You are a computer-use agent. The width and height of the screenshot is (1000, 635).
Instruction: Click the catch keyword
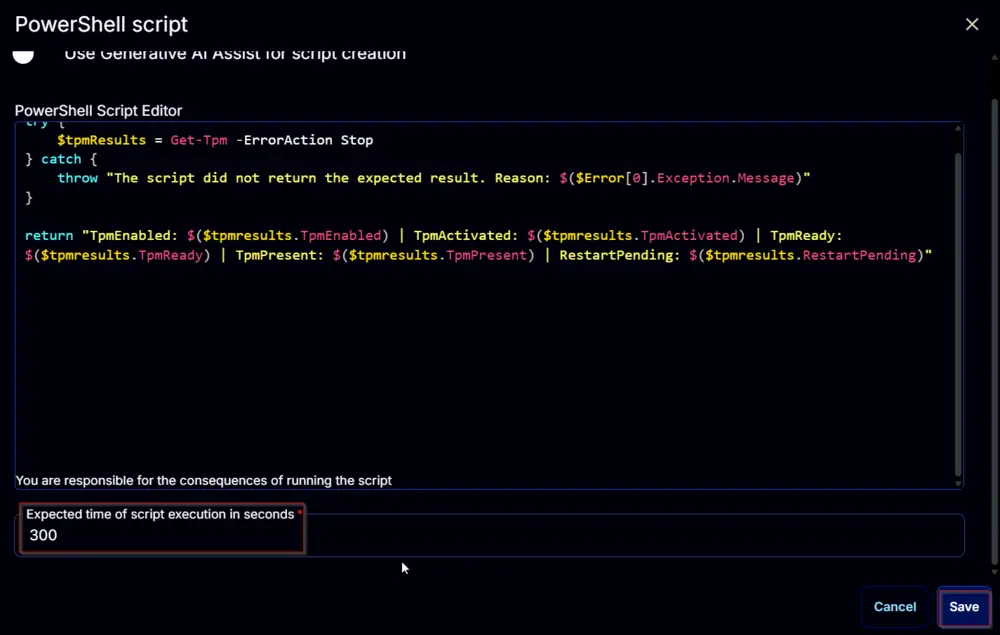tap(61, 159)
